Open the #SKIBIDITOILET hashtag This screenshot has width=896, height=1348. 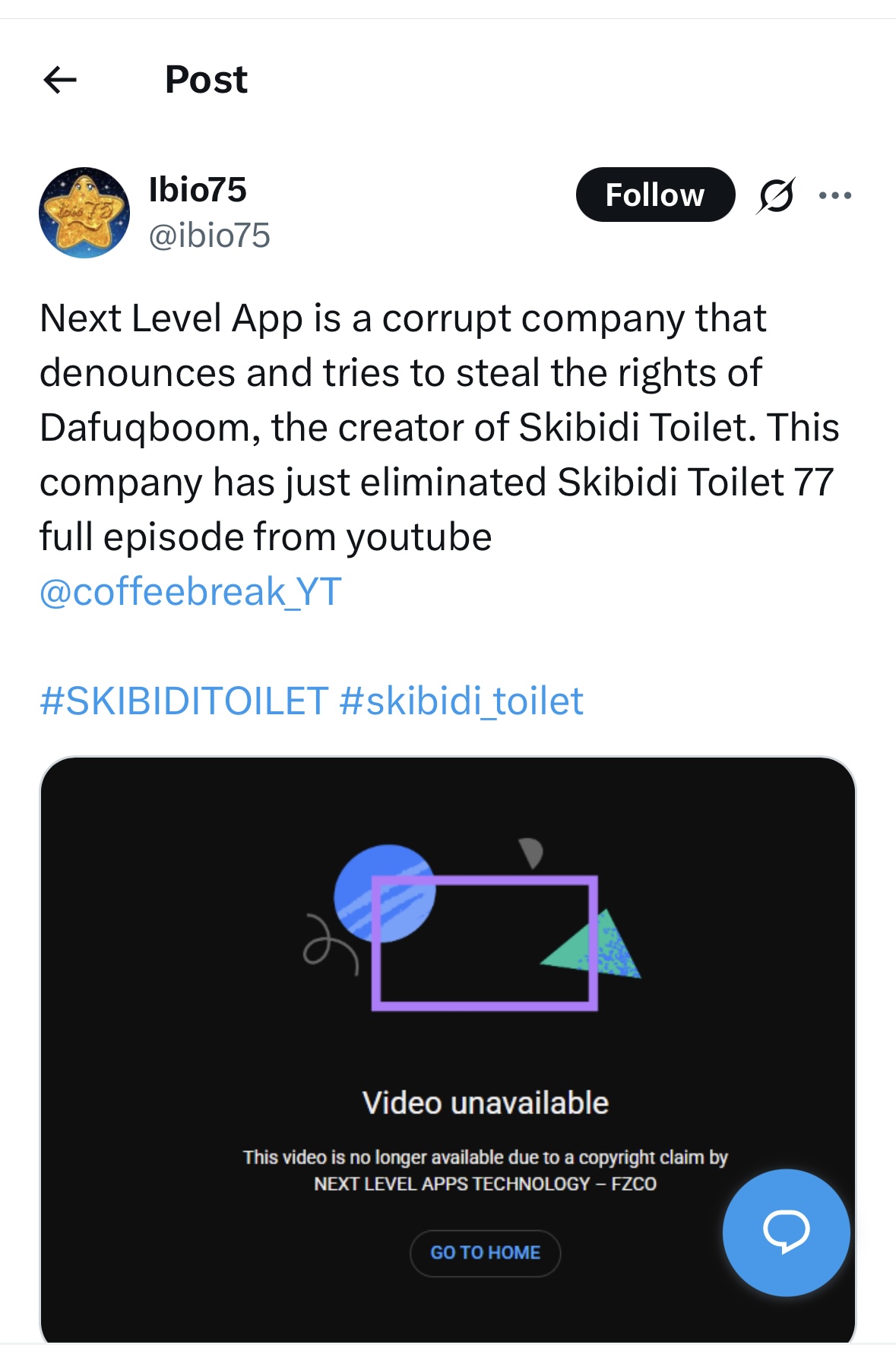pyautogui.click(x=184, y=701)
